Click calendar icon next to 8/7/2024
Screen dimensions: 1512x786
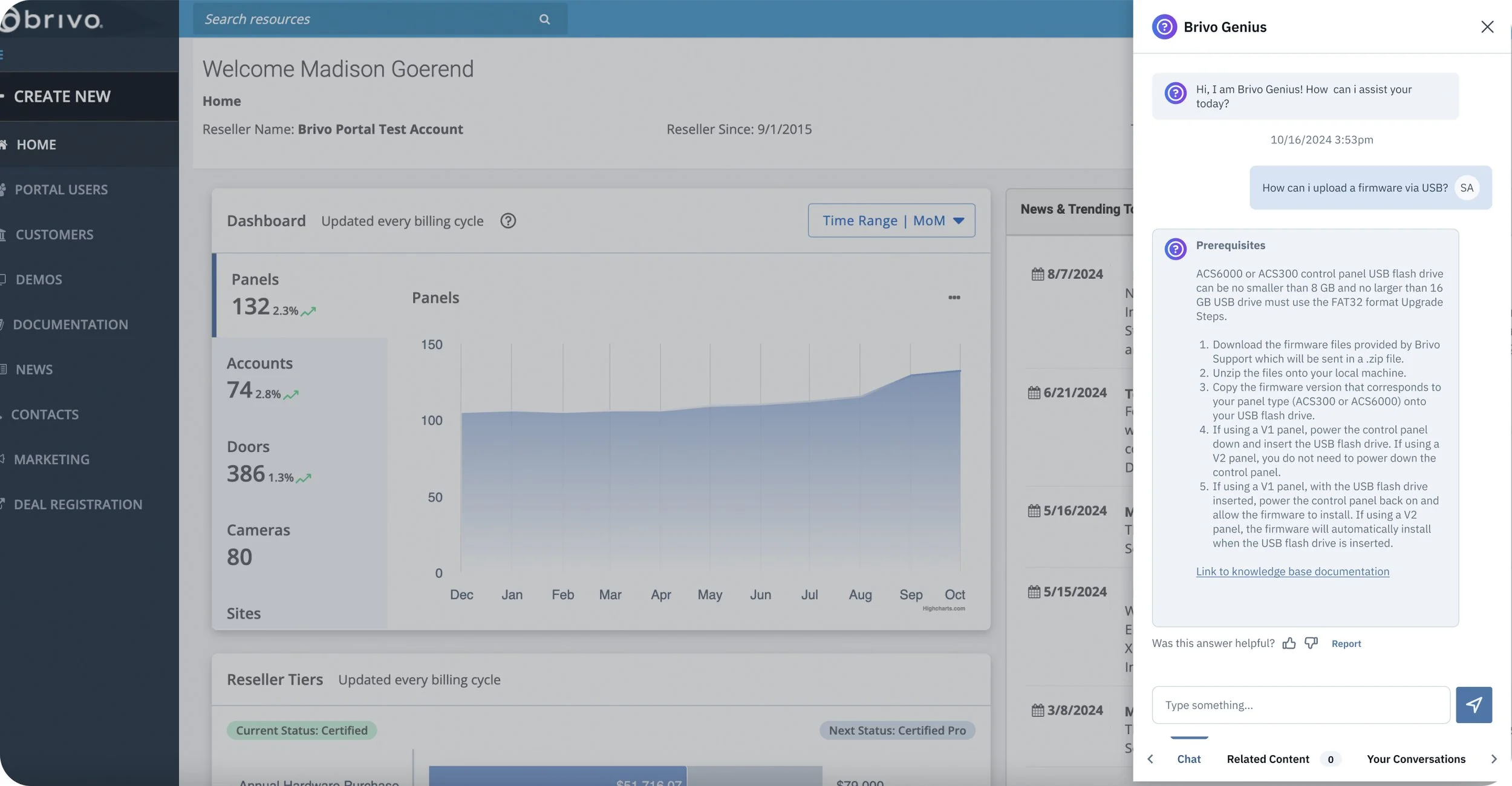click(x=1037, y=274)
